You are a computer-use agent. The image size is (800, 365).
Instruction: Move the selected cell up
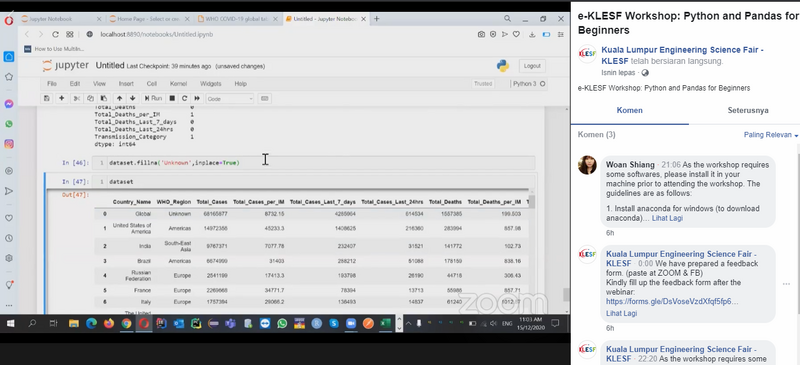tap(119, 99)
